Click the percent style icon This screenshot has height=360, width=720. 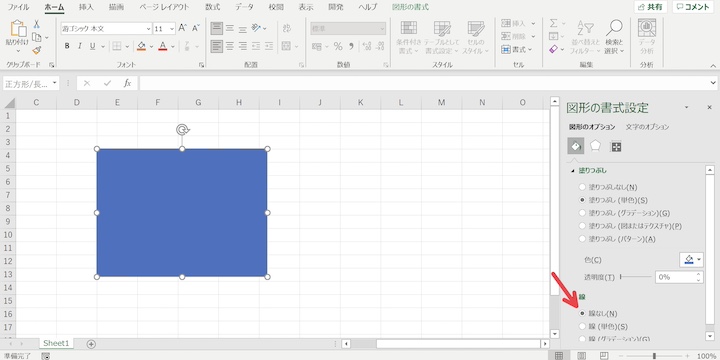click(338, 46)
